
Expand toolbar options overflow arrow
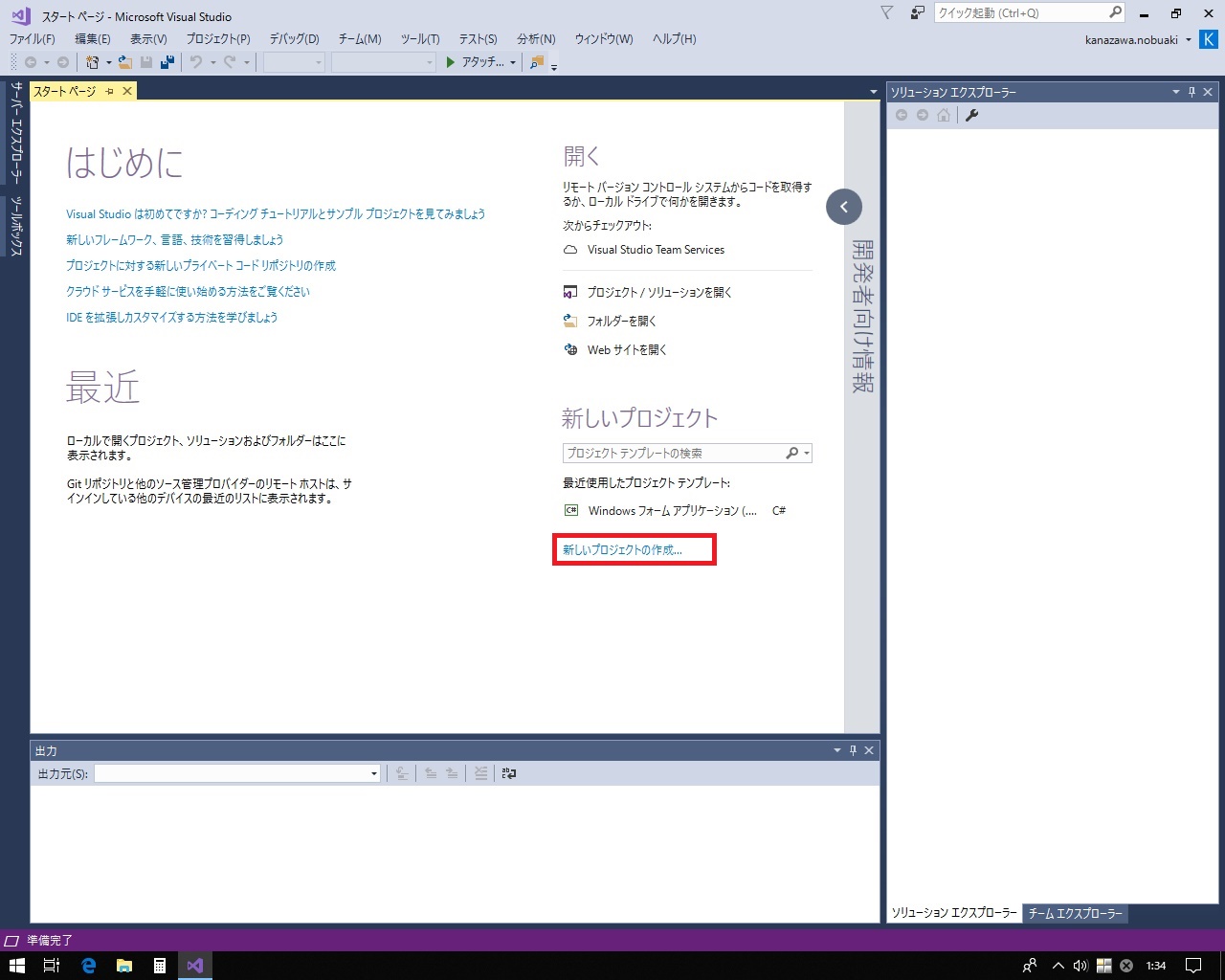click(554, 66)
